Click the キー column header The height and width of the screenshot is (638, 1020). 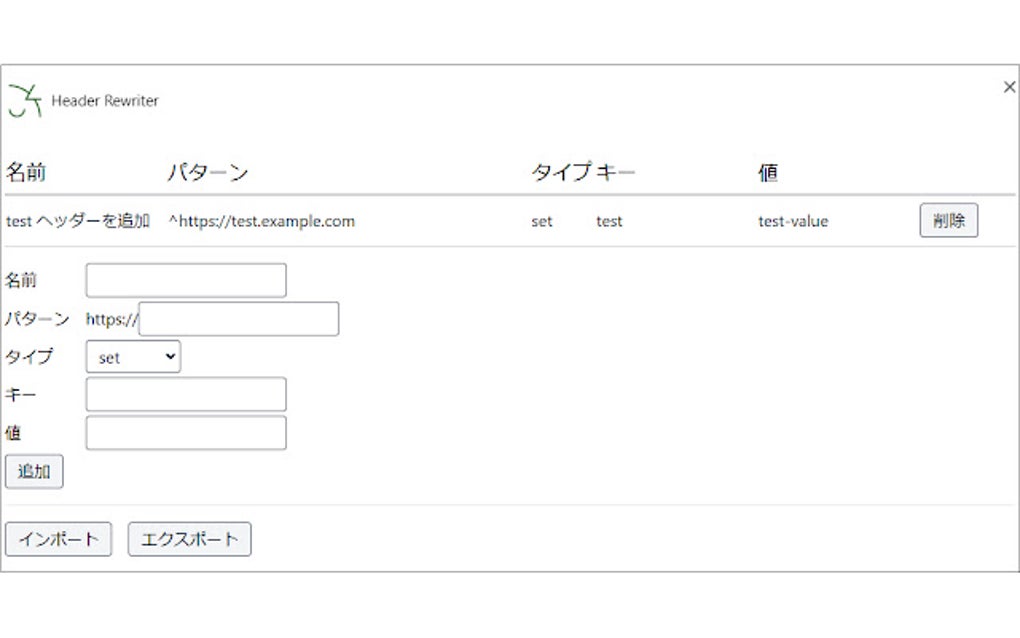[616, 173]
